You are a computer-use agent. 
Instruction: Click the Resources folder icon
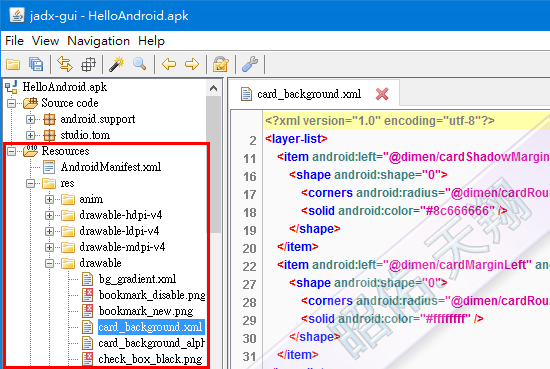point(31,151)
